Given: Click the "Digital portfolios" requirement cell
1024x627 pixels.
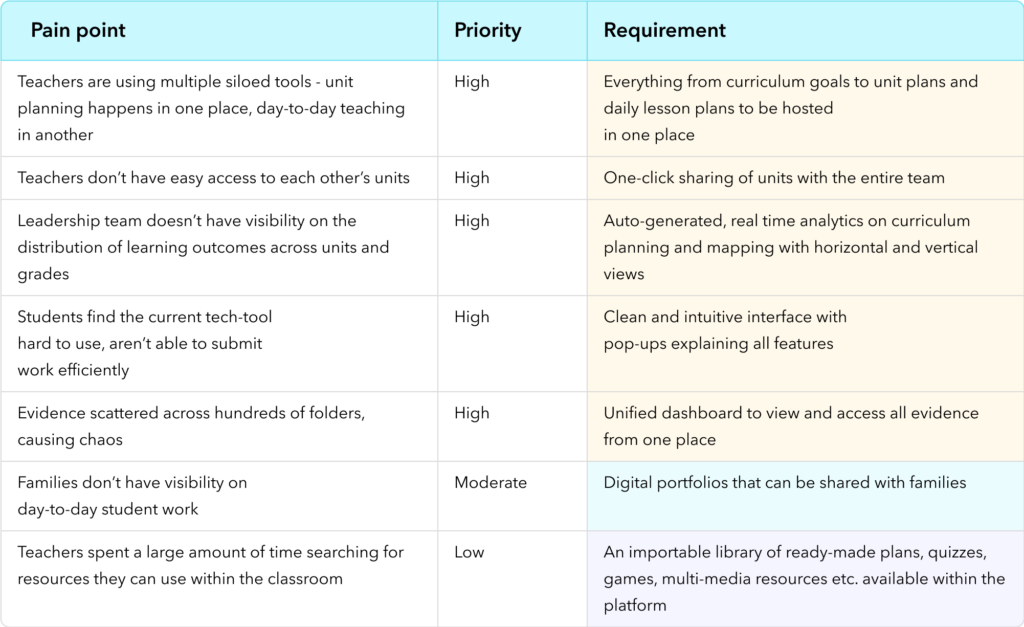Looking at the screenshot, I should click(784, 483).
